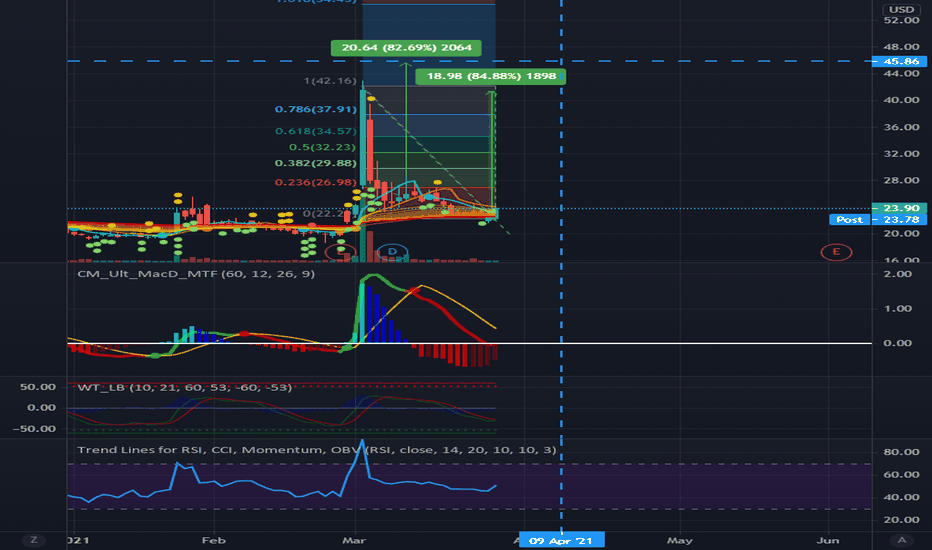Click the dividend 'D' marker icon
This screenshot has width=932, height=550.
pos(392,252)
